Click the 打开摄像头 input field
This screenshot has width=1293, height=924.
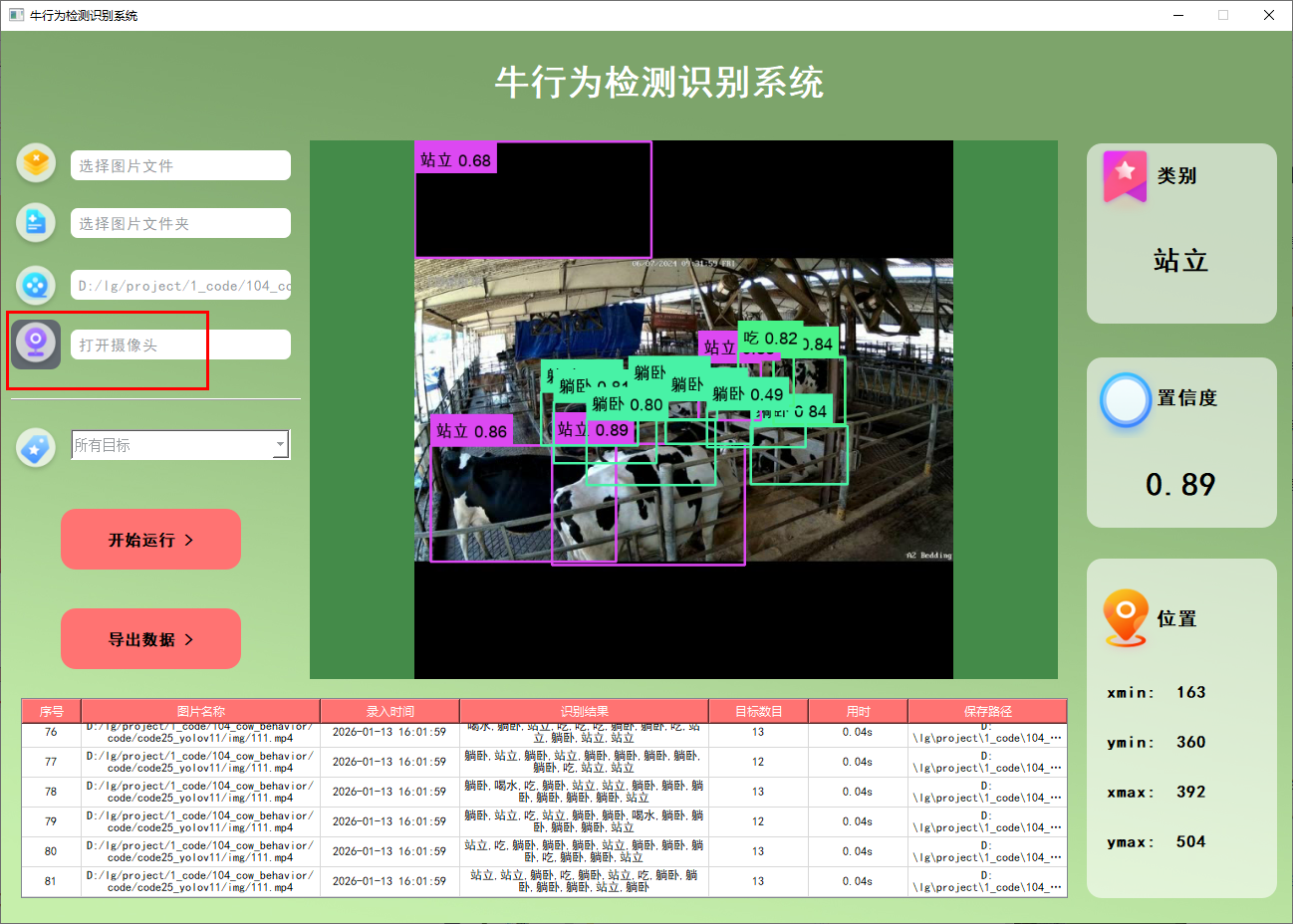[180, 345]
